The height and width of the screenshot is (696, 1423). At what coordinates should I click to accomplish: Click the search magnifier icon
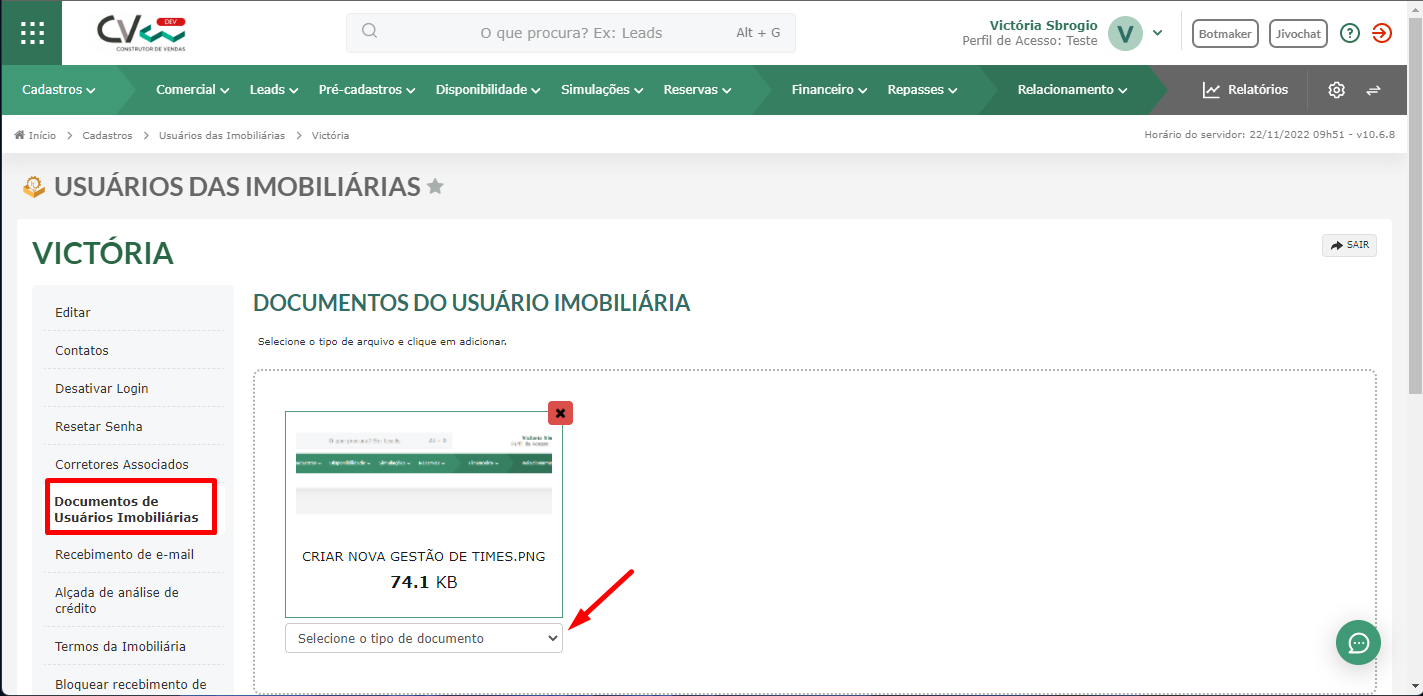coord(369,31)
